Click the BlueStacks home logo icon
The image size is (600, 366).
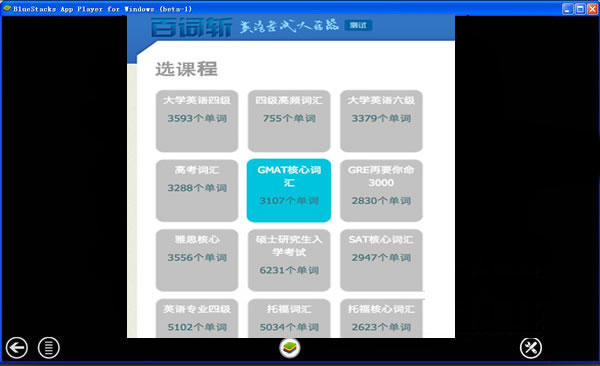290,348
